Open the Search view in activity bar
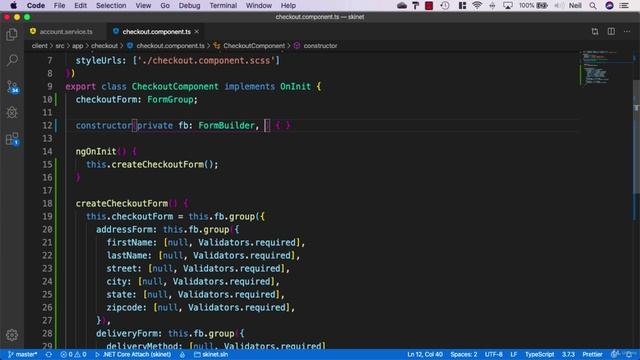640x360 pixels. tap(12, 60)
